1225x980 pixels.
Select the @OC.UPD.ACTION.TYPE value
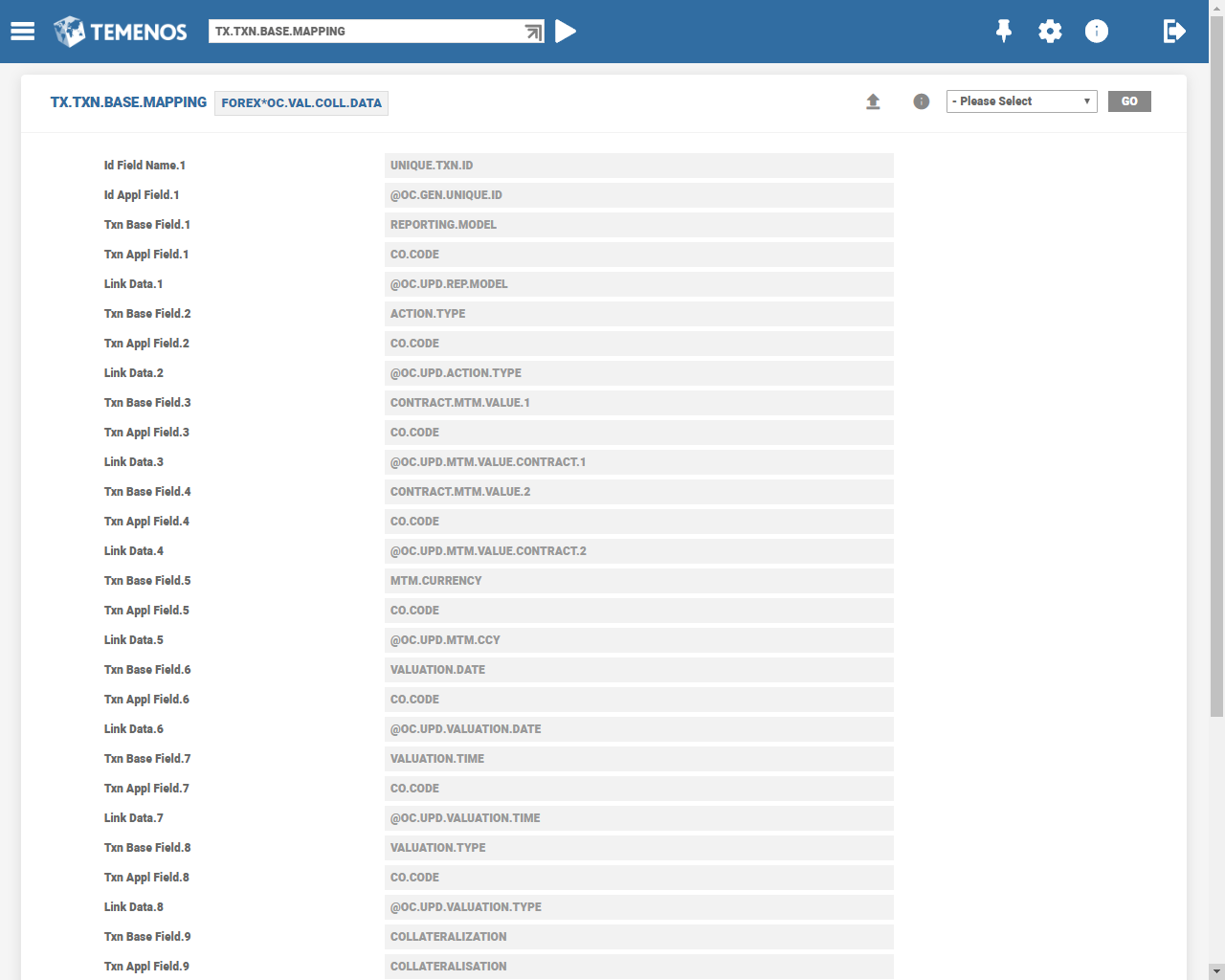pyautogui.click(x=639, y=373)
